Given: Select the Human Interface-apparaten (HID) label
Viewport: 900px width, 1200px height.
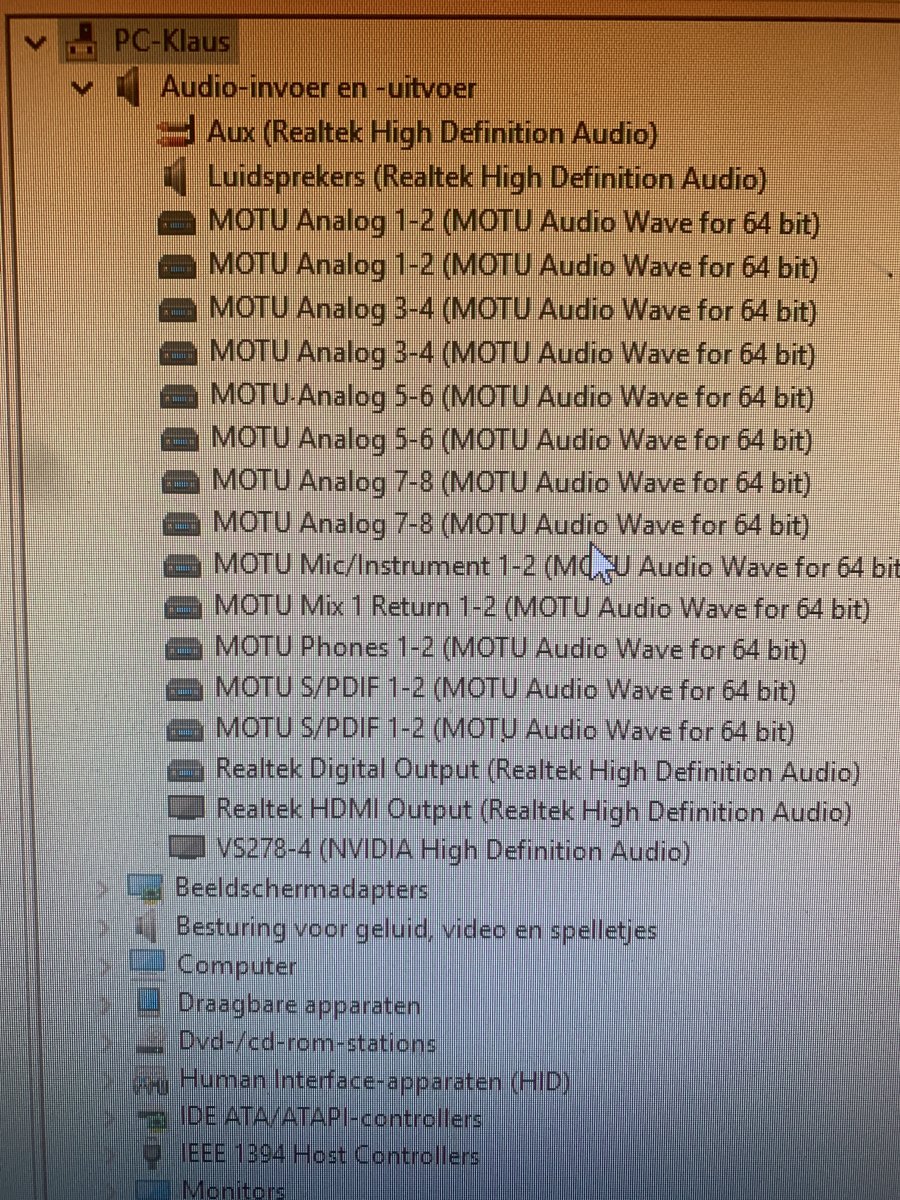Looking at the screenshot, I should (x=375, y=1081).
